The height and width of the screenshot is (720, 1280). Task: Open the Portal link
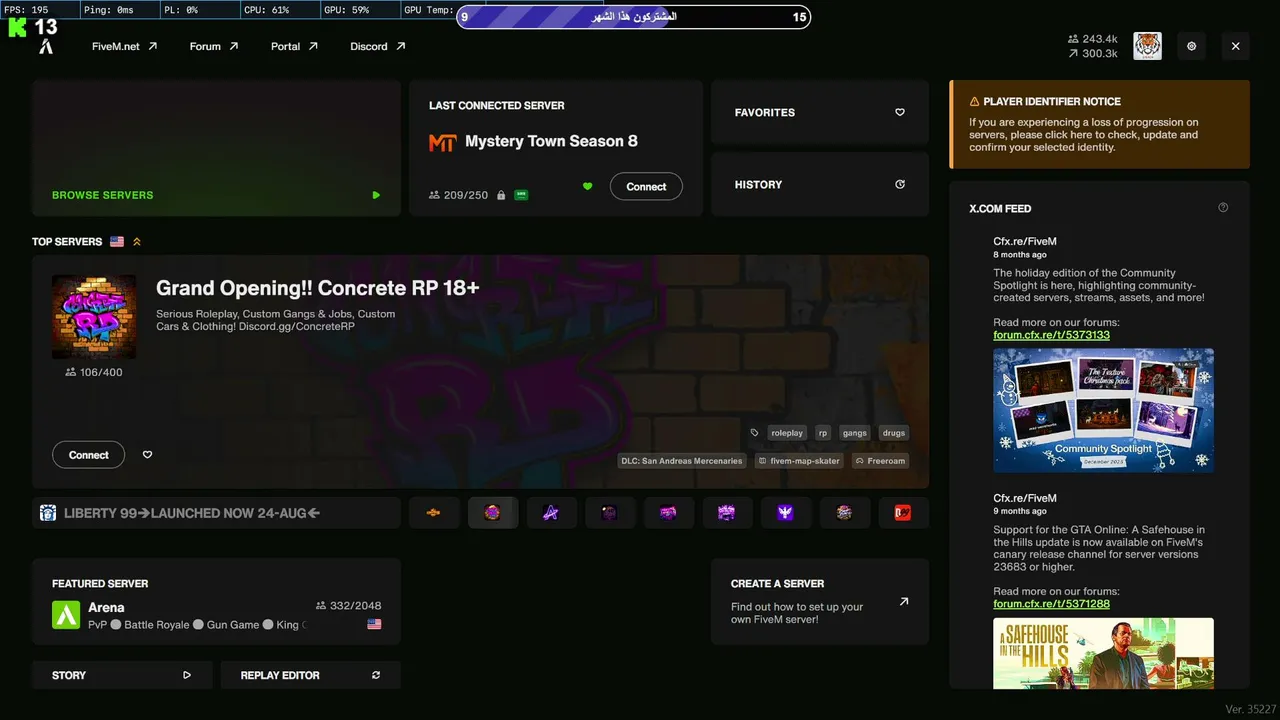294,46
